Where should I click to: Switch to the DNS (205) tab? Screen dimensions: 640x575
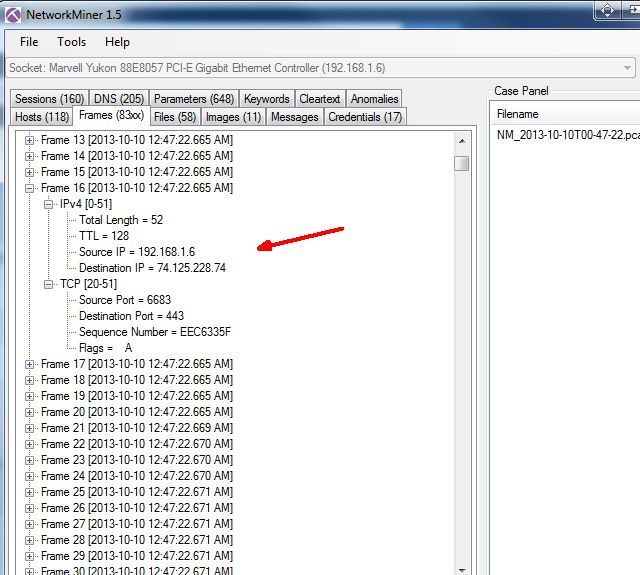(119, 99)
